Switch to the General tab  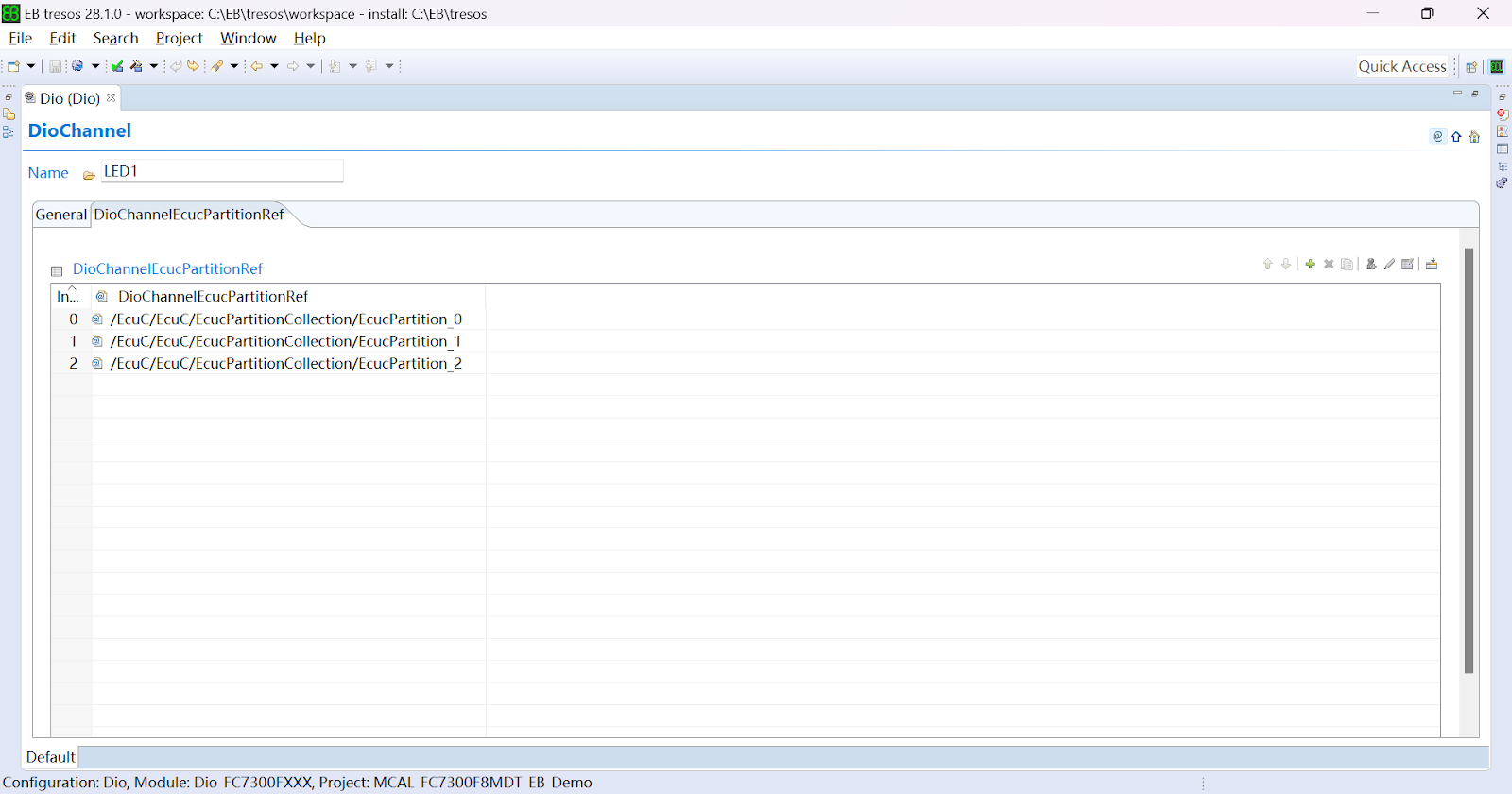[x=61, y=215]
